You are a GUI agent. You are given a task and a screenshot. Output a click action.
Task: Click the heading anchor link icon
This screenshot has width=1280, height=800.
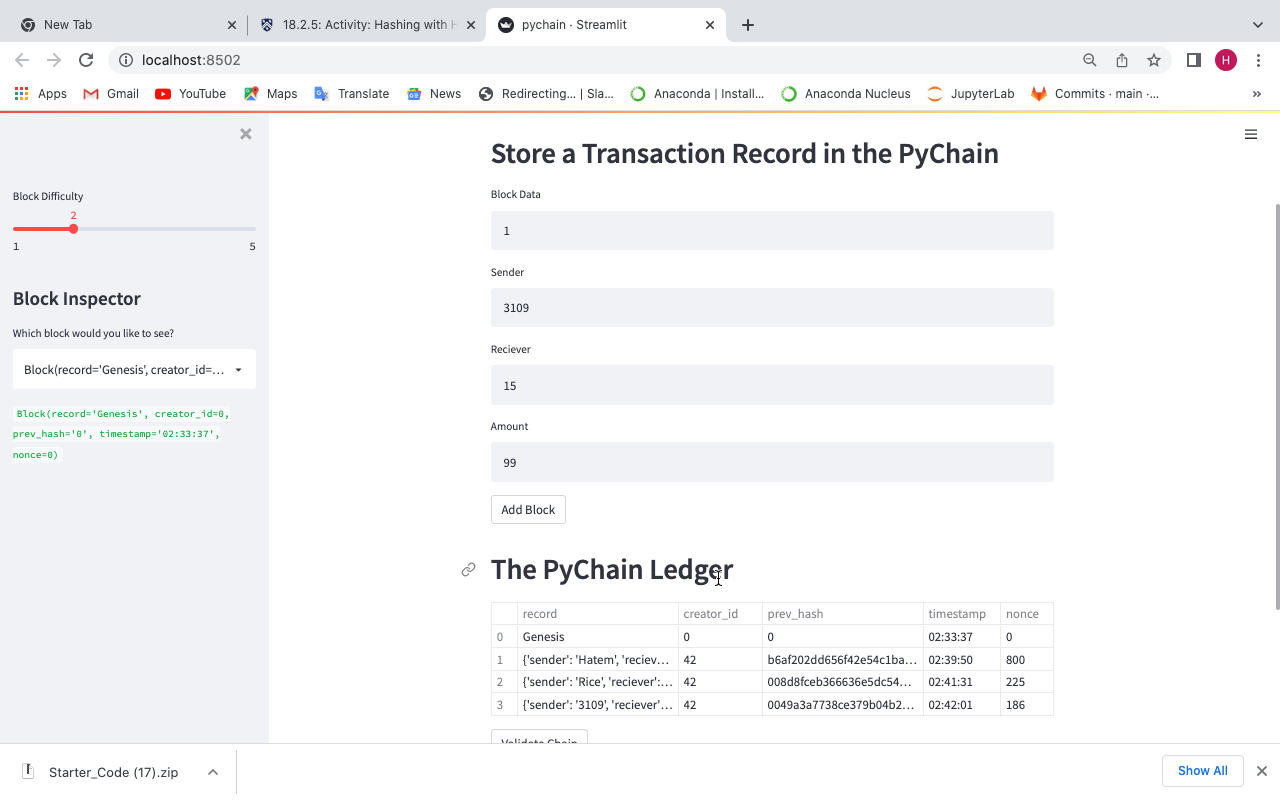(x=468, y=570)
